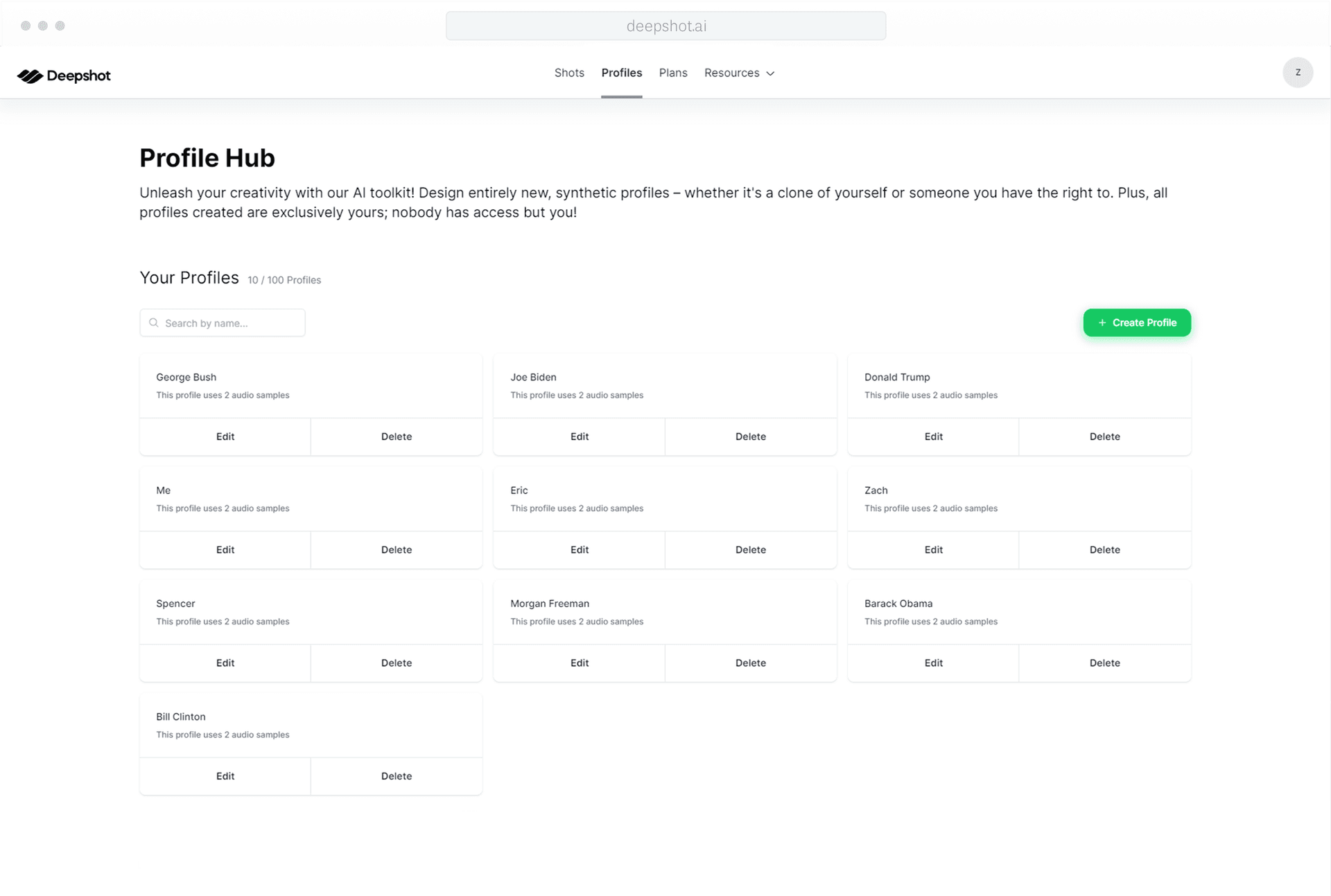Edit the Donald Trump profile
This screenshot has height=896, width=1331.
point(933,437)
